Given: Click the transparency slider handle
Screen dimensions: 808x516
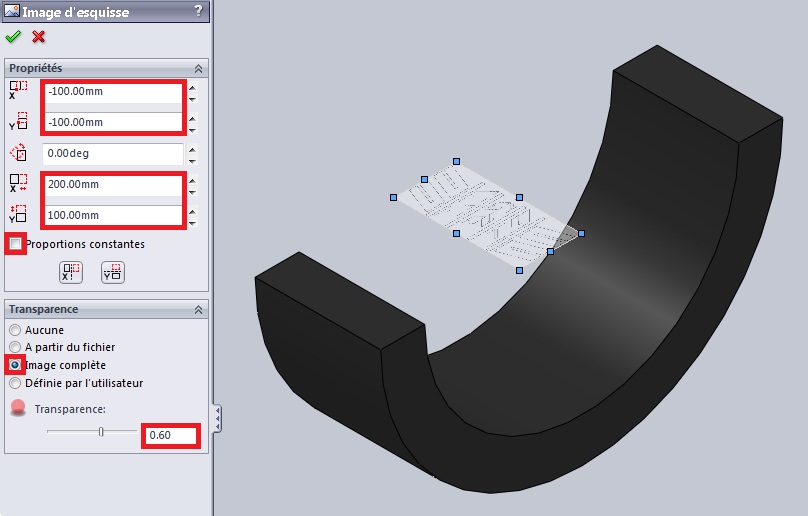Looking at the screenshot, I should (100, 432).
